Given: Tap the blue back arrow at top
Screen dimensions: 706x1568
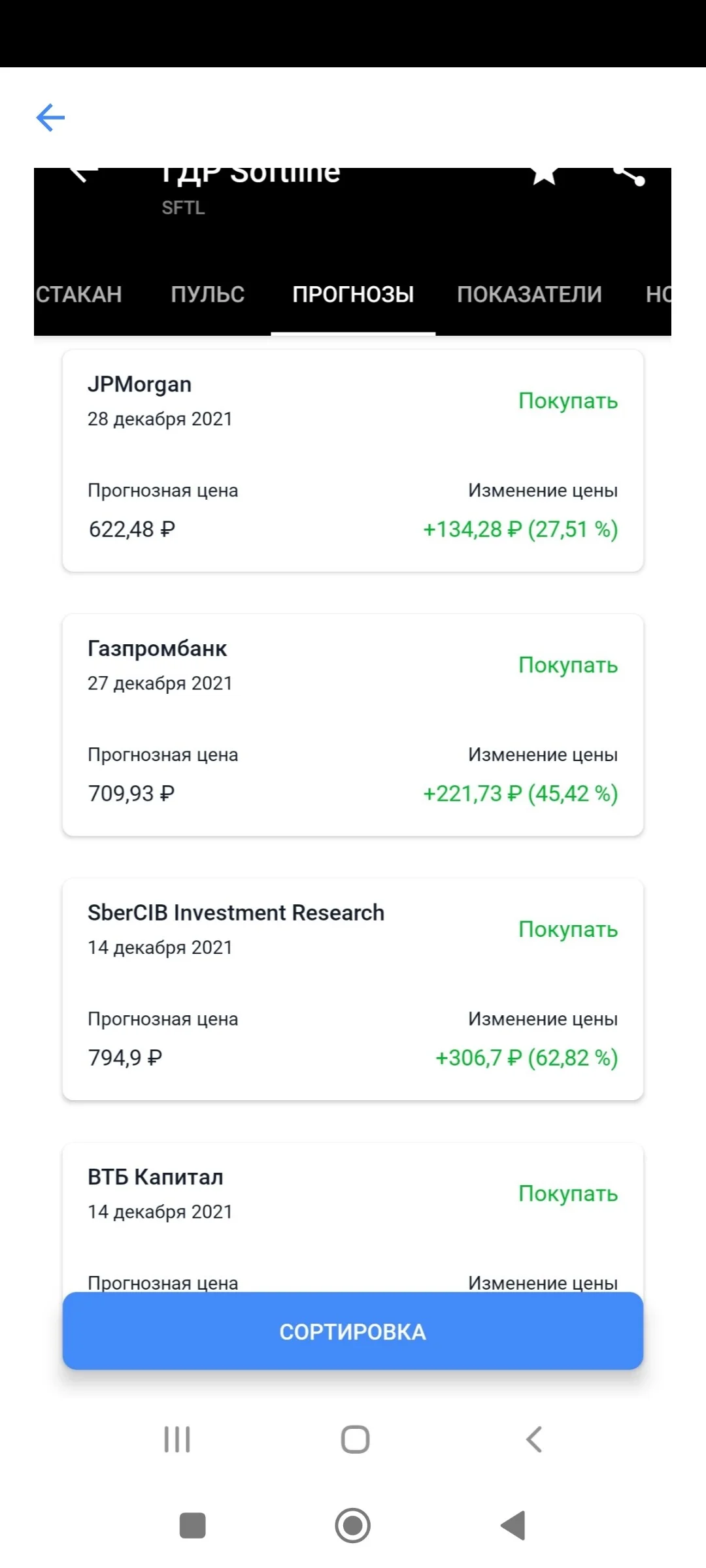Looking at the screenshot, I should click(50, 118).
